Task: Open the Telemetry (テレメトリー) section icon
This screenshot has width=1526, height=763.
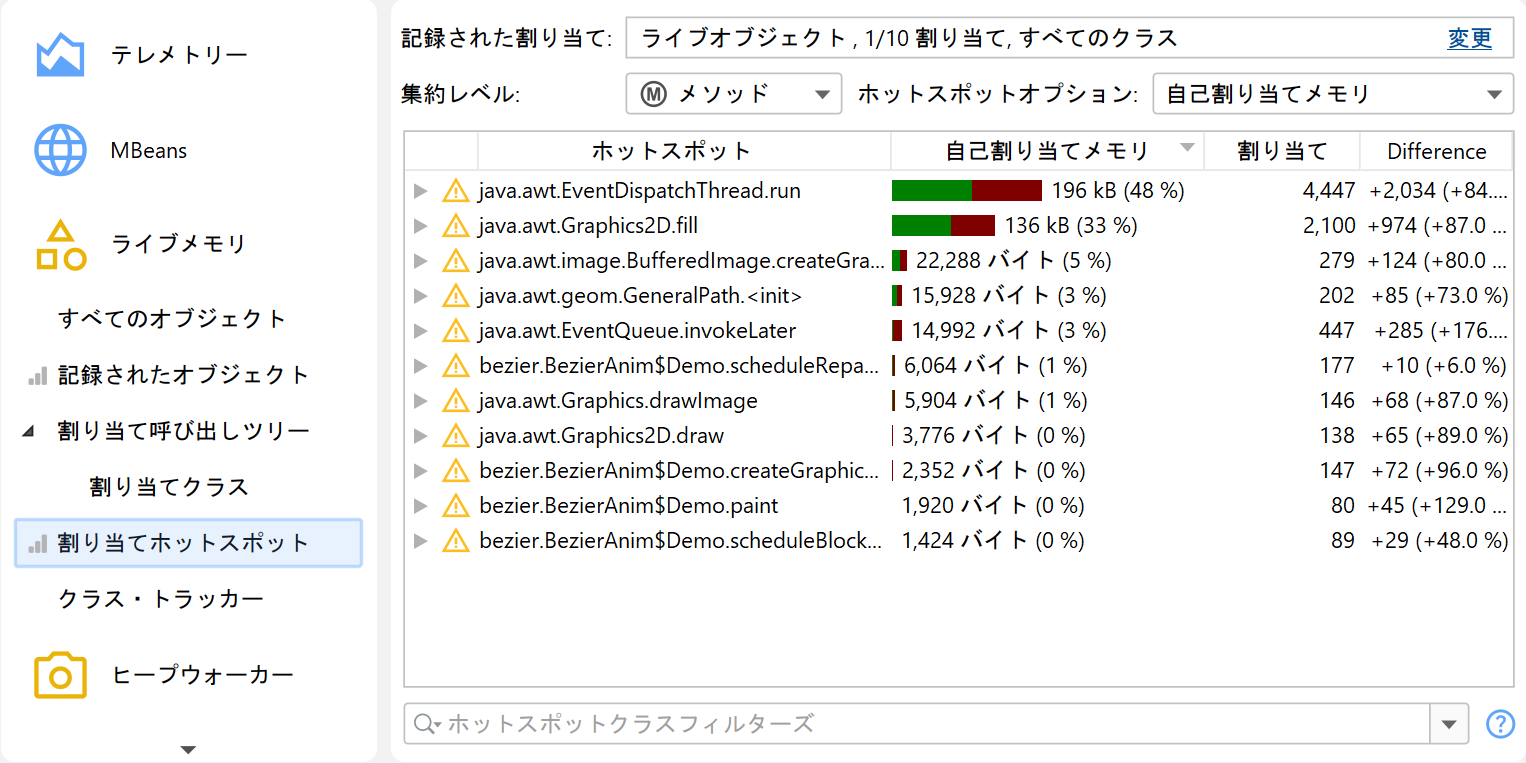Action: tap(60, 55)
